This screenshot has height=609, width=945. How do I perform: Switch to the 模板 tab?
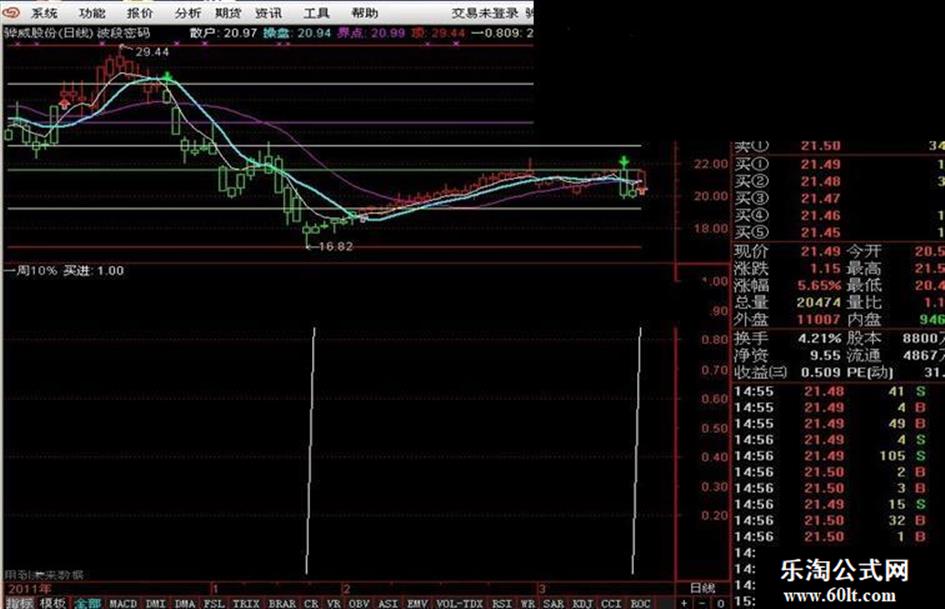tap(53, 603)
